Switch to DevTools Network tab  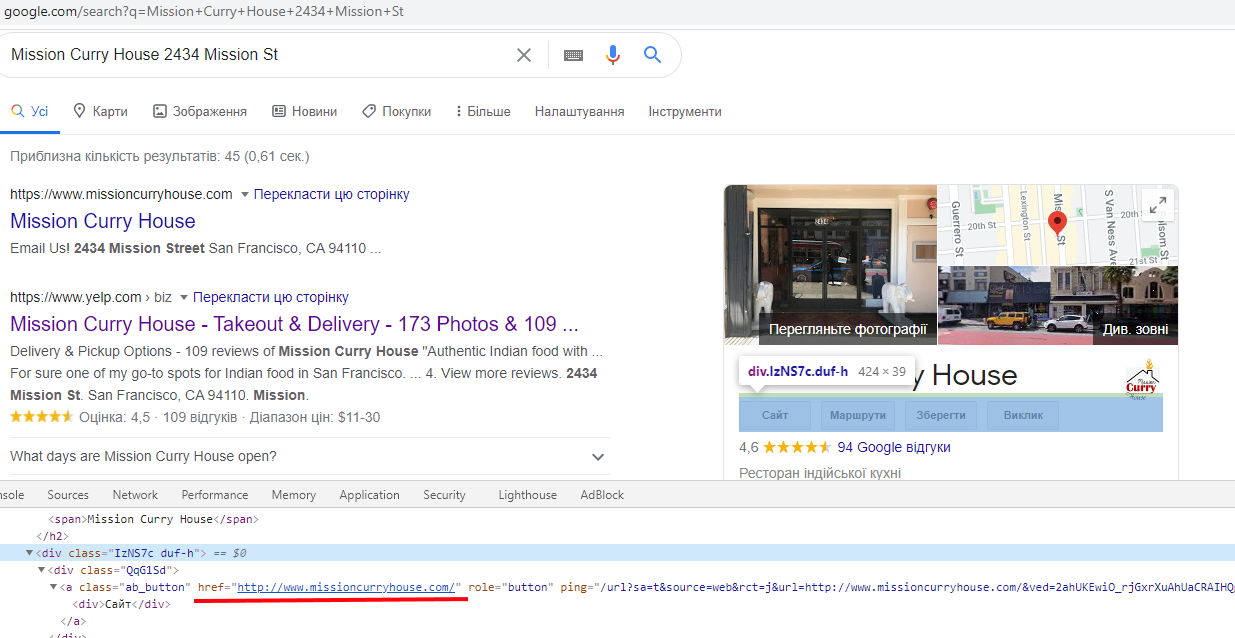pyautogui.click(x=135, y=494)
